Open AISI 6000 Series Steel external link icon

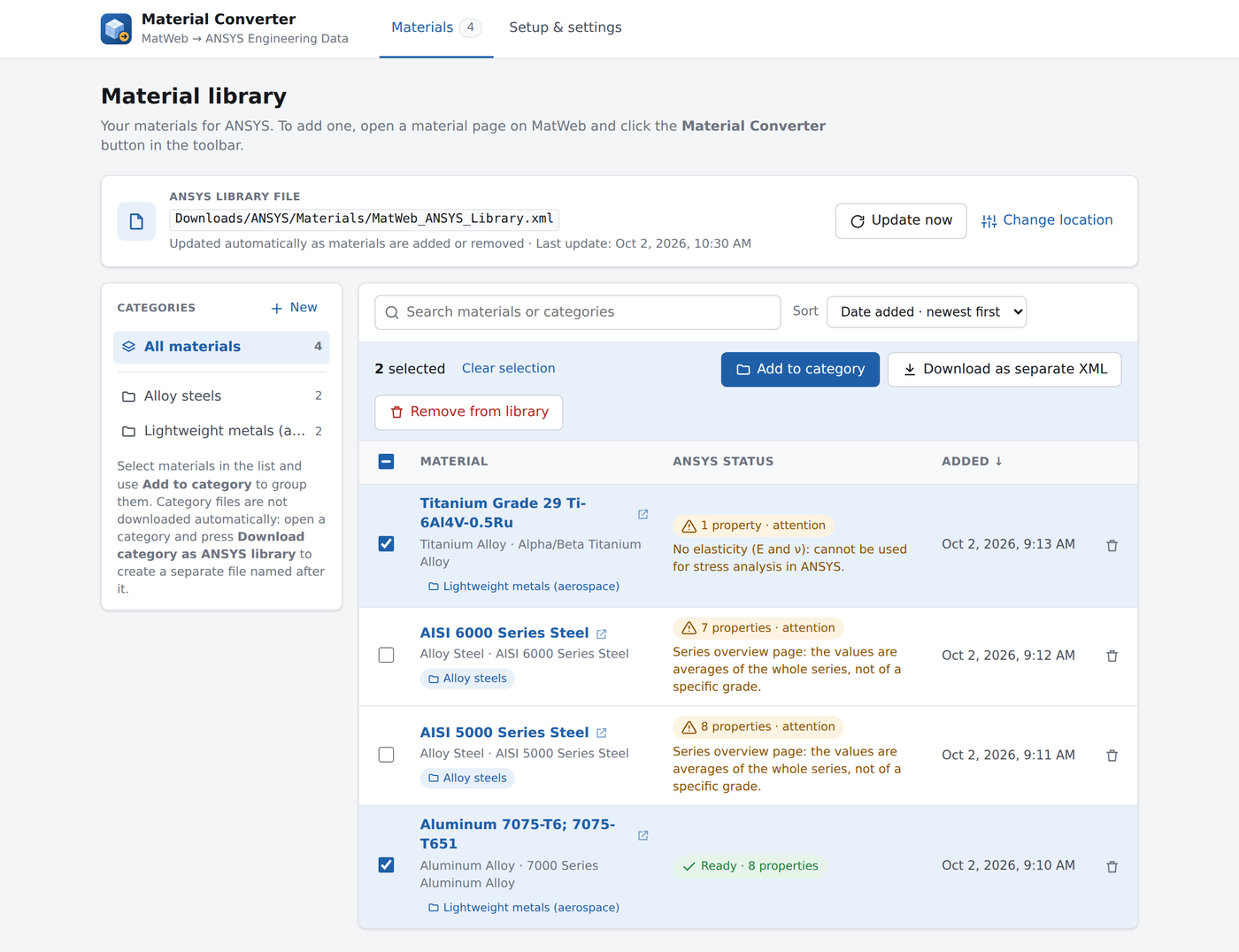(602, 633)
